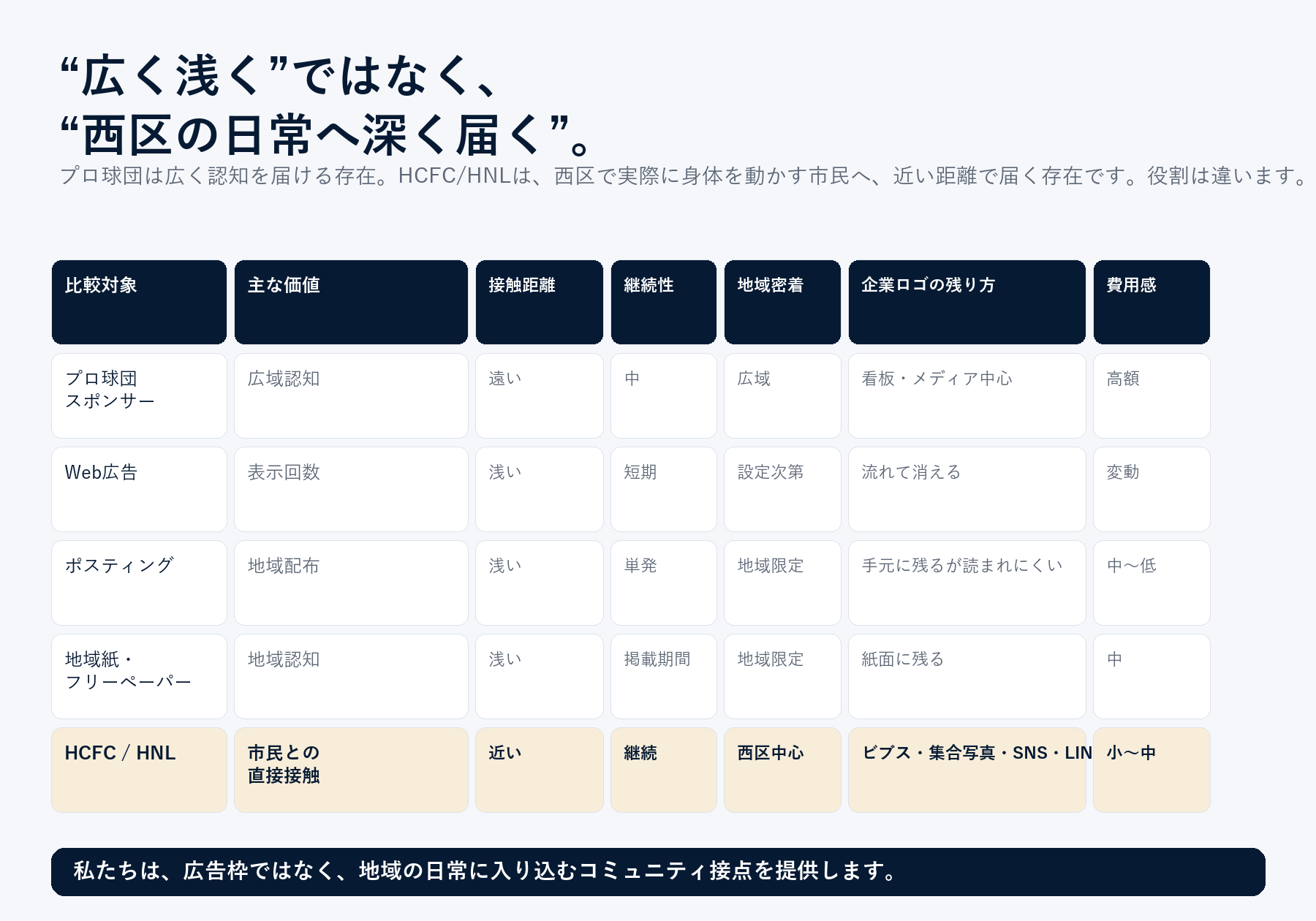
Task: Select the 広域認知 cell
Action: [351, 395]
